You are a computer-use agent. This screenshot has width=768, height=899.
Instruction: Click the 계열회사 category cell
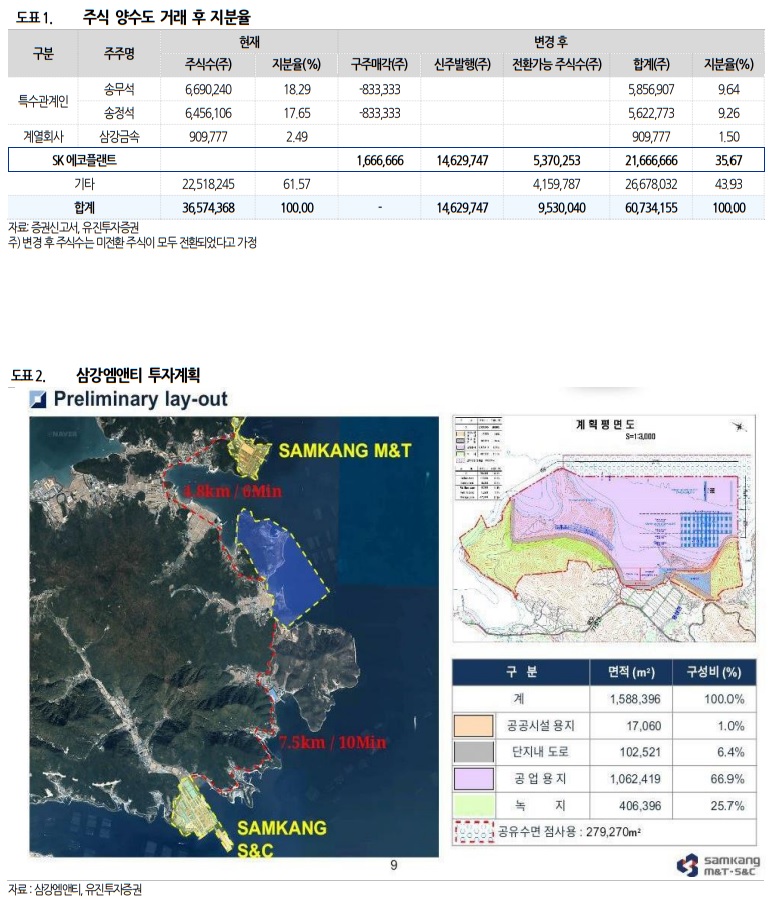pos(43,136)
